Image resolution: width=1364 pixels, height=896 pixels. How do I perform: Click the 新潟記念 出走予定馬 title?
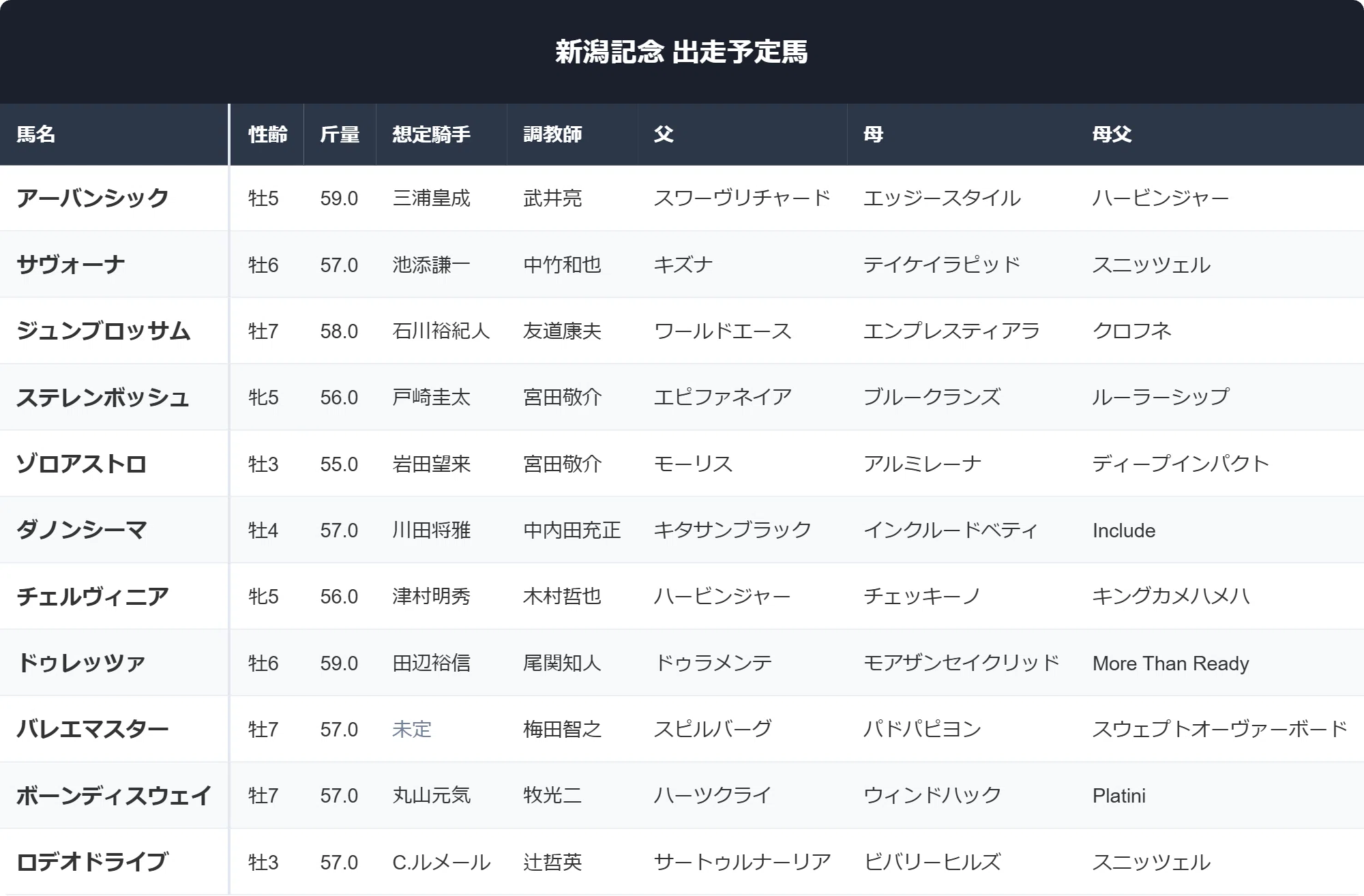coord(681,52)
